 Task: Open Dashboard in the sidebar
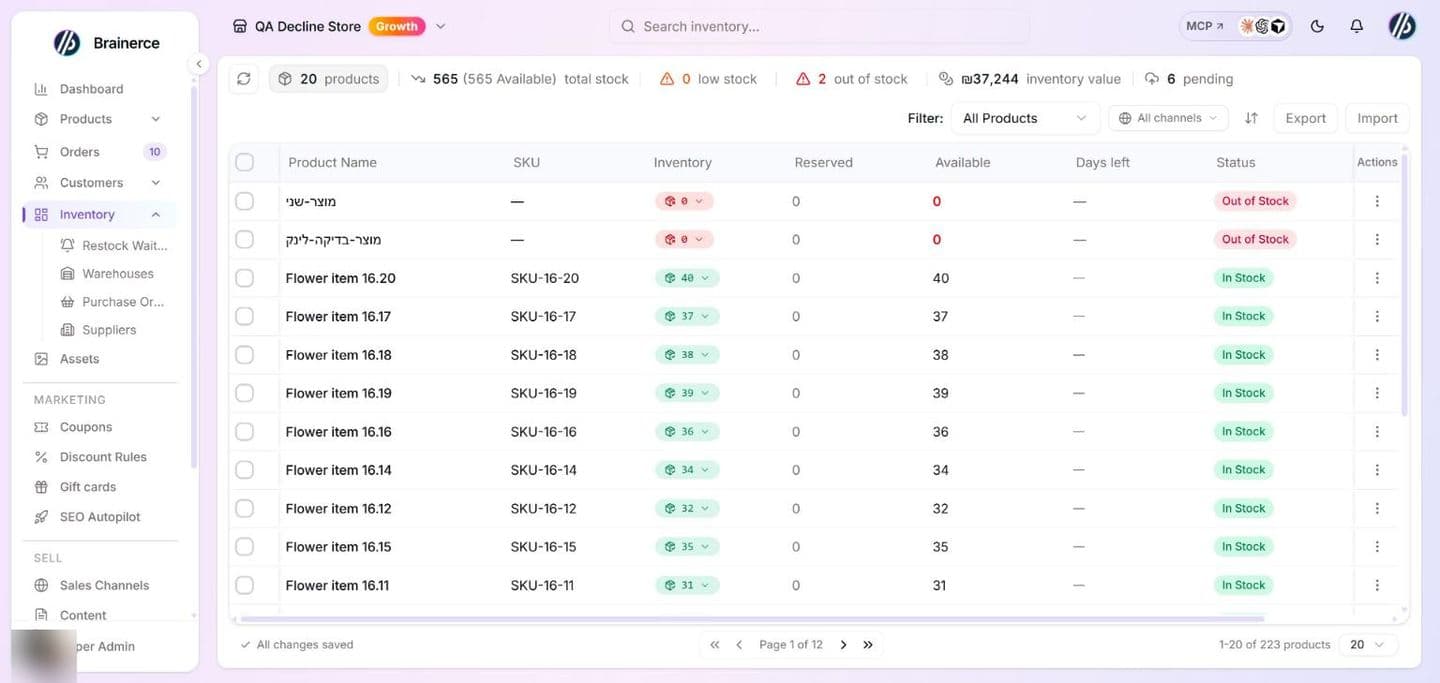click(x=91, y=89)
